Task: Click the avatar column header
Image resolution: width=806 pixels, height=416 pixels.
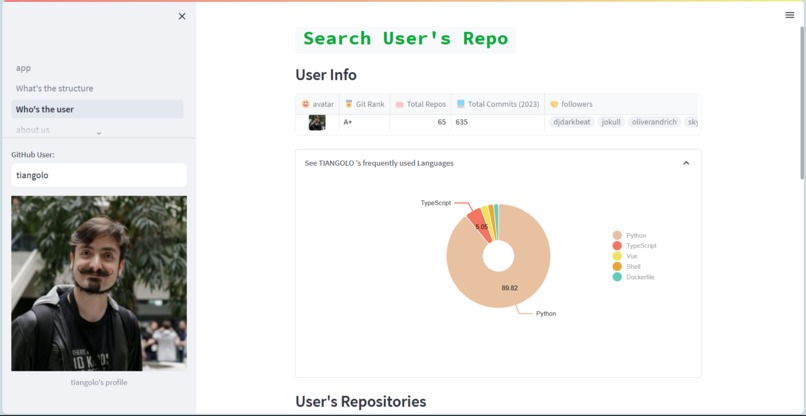Action: (x=317, y=104)
